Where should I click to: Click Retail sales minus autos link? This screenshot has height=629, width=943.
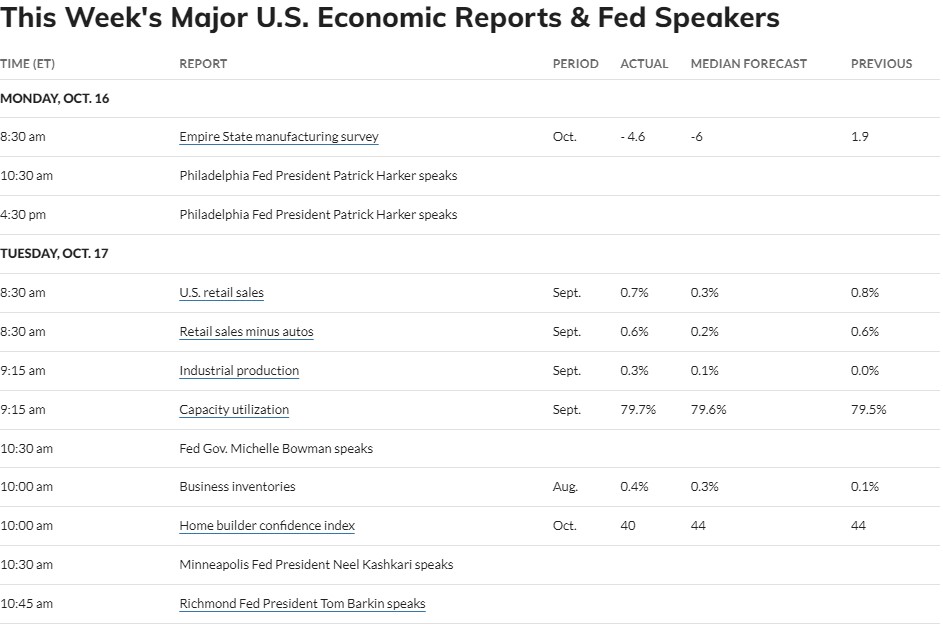(x=247, y=332)
